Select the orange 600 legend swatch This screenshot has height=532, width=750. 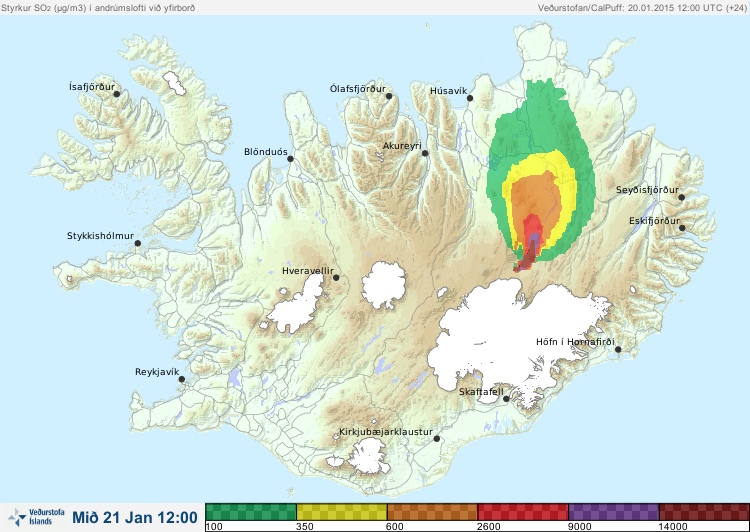tap(432, 512)
